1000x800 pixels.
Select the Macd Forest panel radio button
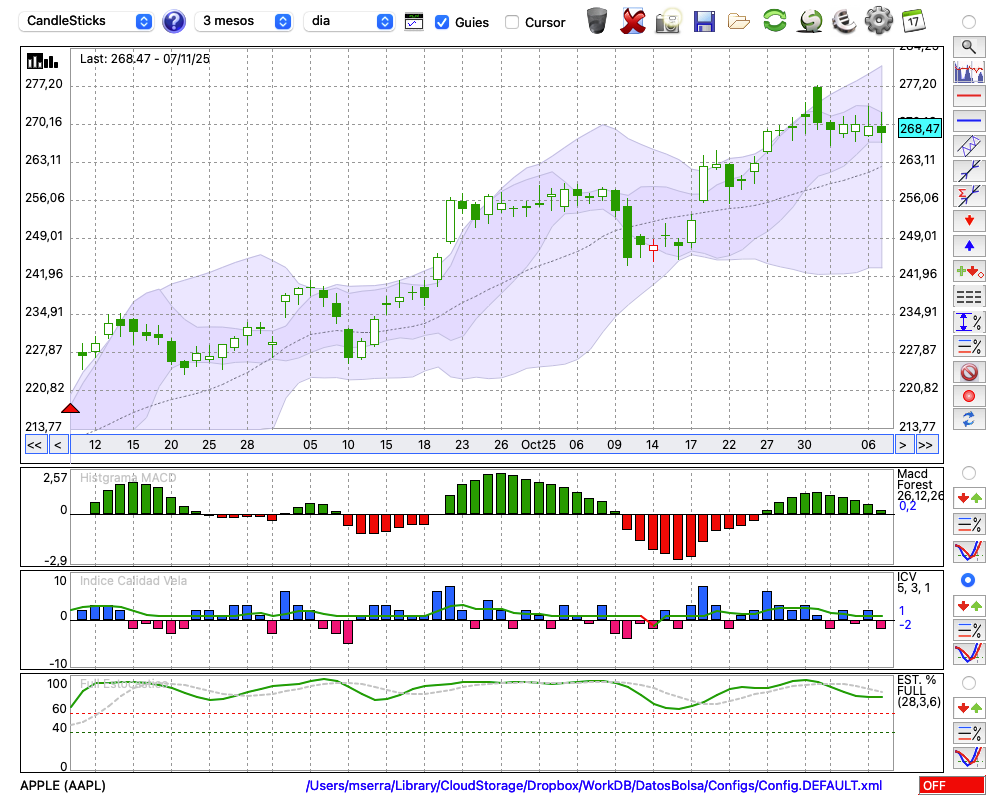point(968,472)
